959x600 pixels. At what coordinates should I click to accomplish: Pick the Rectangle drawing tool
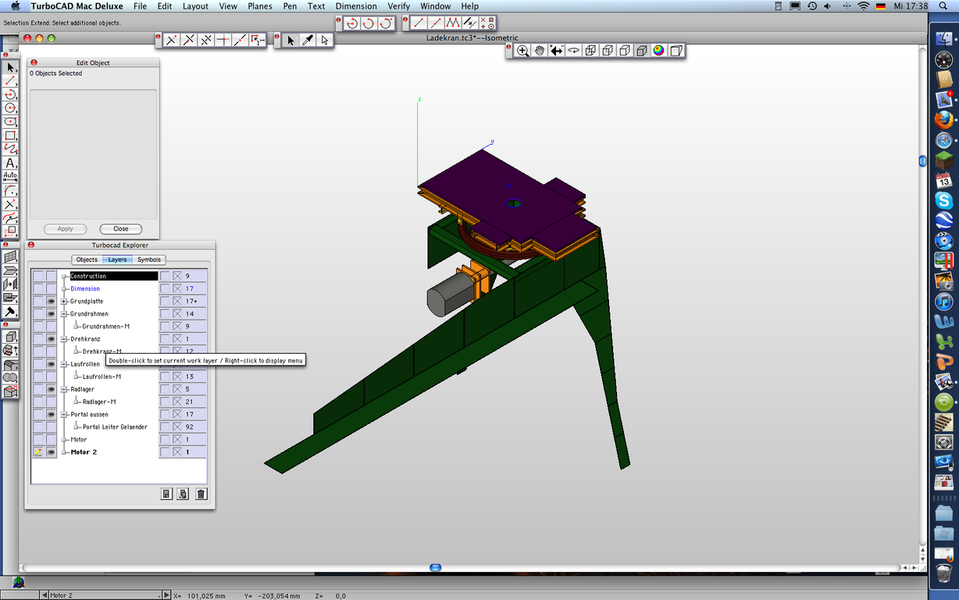pos(10,135)
